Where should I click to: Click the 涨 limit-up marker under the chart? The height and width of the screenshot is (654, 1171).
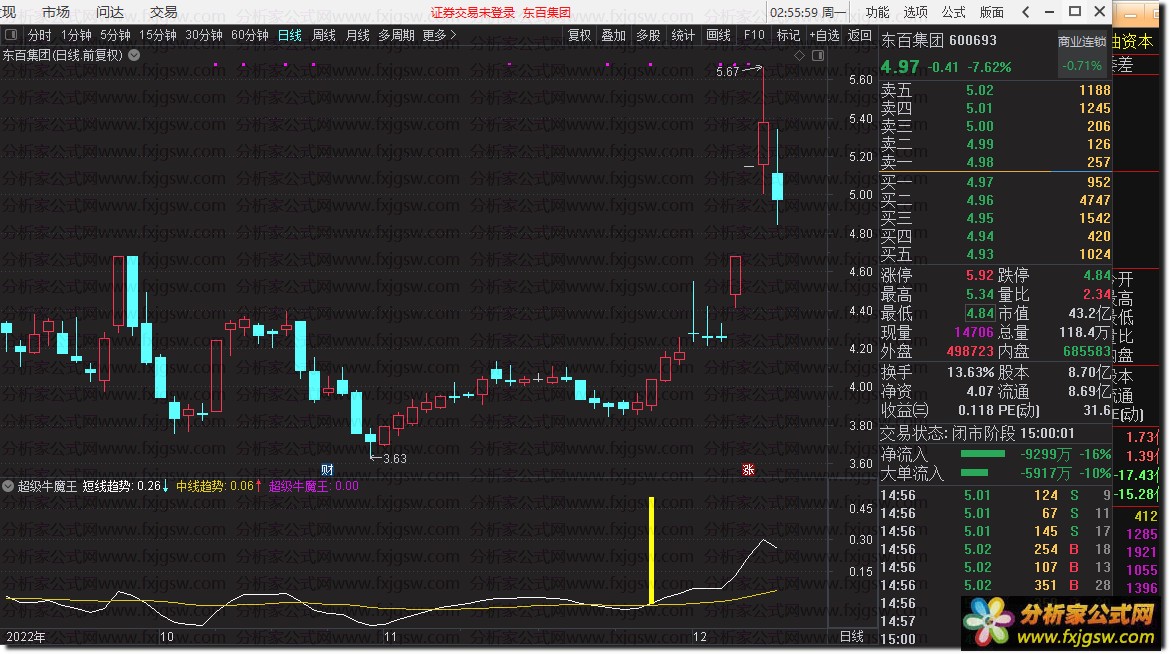748,470
